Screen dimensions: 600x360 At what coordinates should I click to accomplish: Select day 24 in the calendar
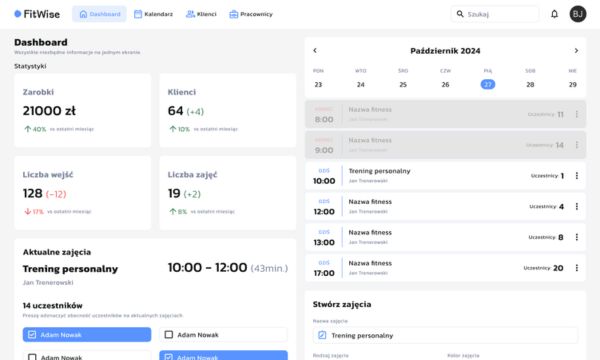click(361, 85)
